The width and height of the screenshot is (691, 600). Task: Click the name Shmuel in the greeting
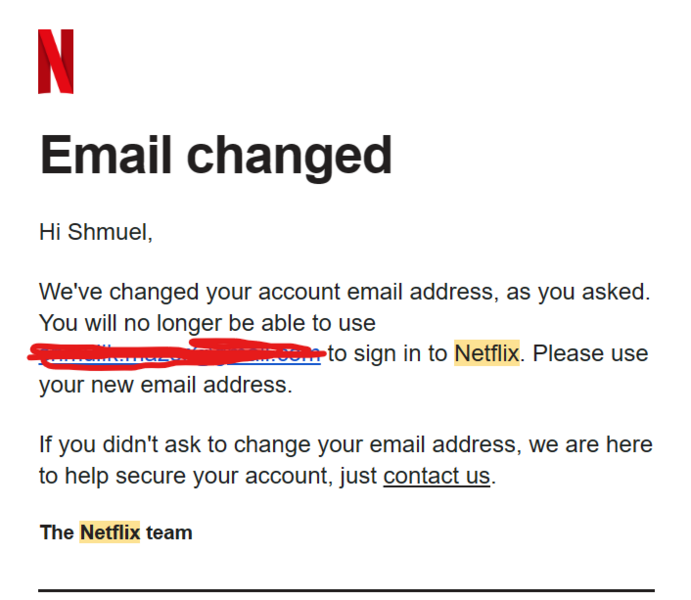click(x=110, y=232)
